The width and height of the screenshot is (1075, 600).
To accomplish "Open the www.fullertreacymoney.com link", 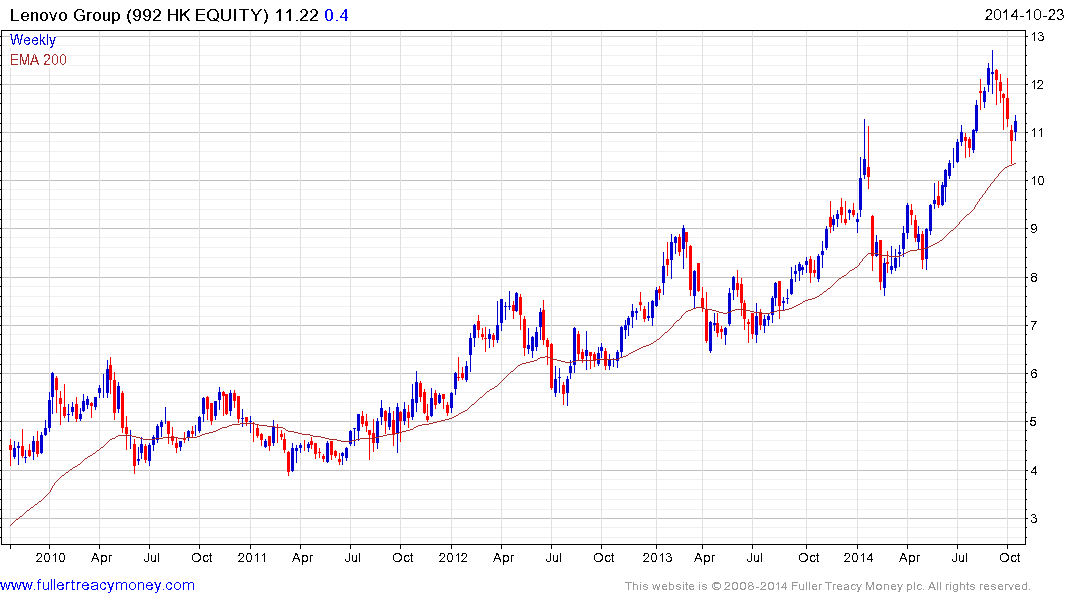I will 97,585.
